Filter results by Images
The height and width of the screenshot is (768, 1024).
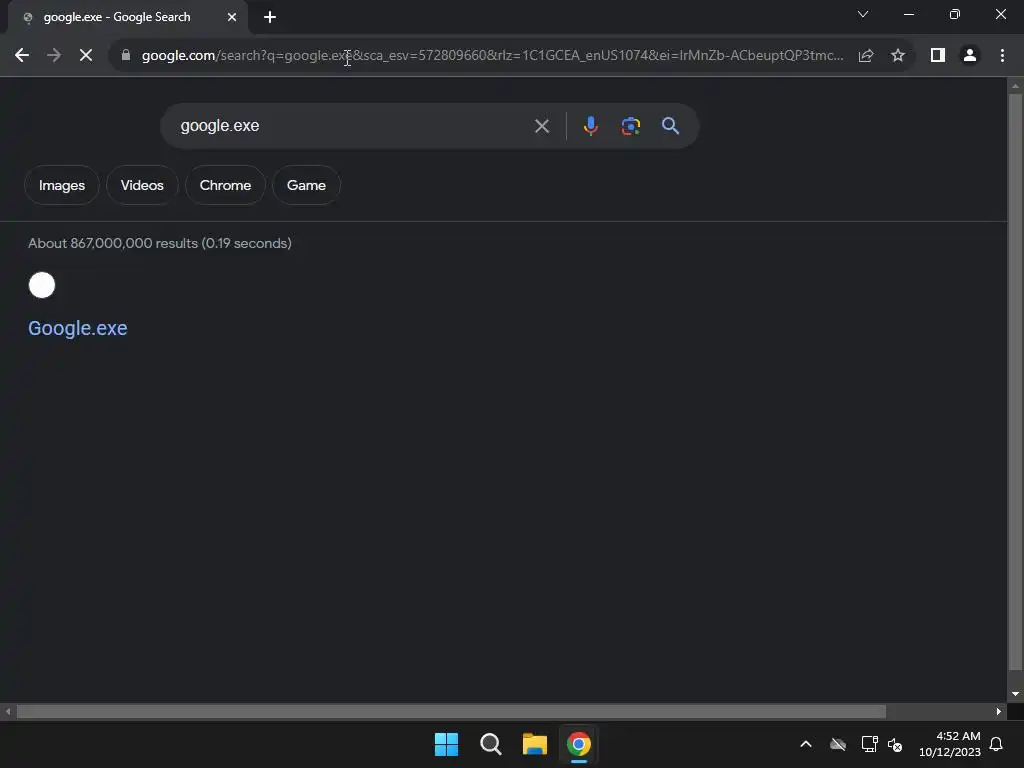pyautogui.click(x=62, y=185)
